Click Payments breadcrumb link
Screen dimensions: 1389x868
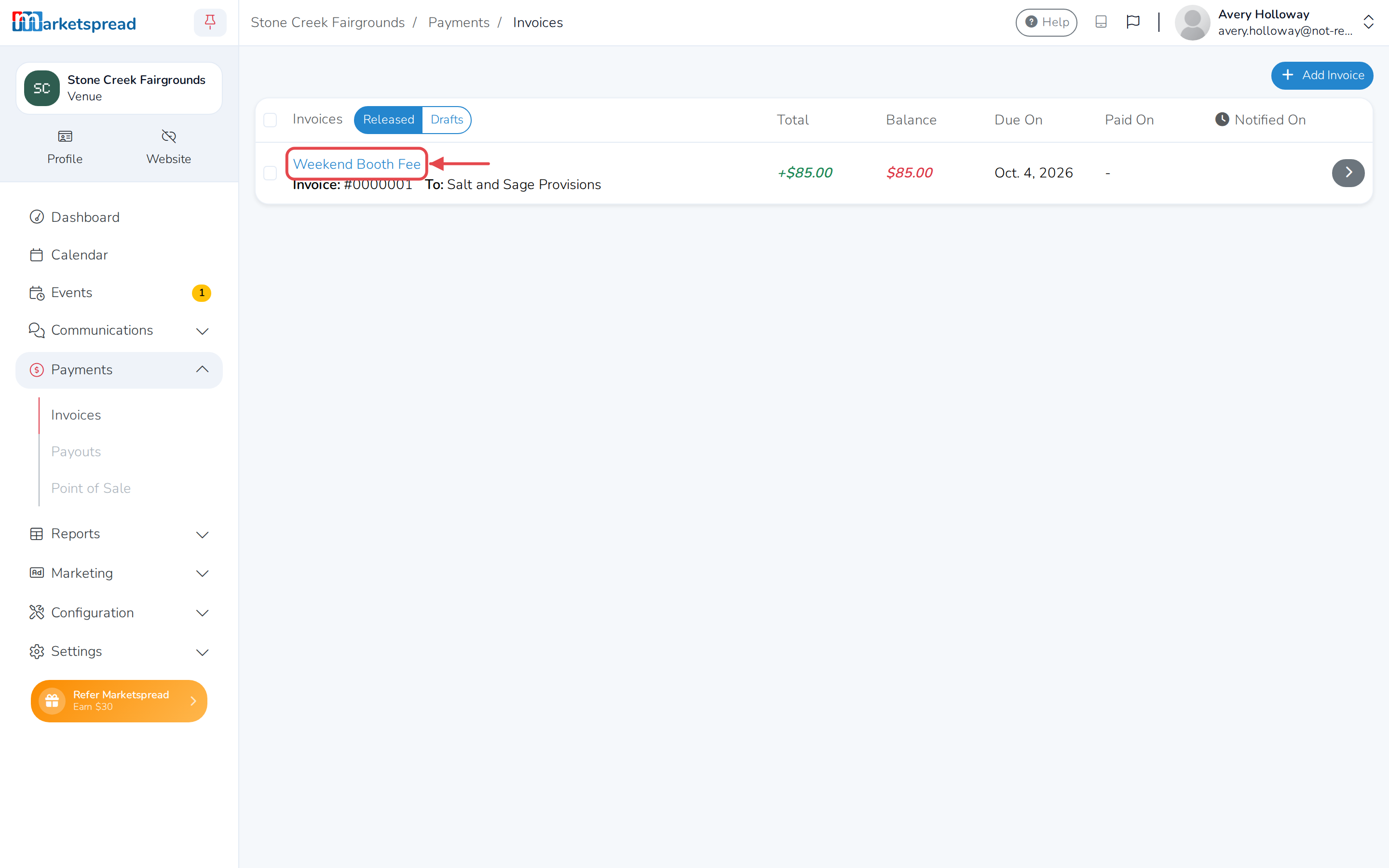459,22
